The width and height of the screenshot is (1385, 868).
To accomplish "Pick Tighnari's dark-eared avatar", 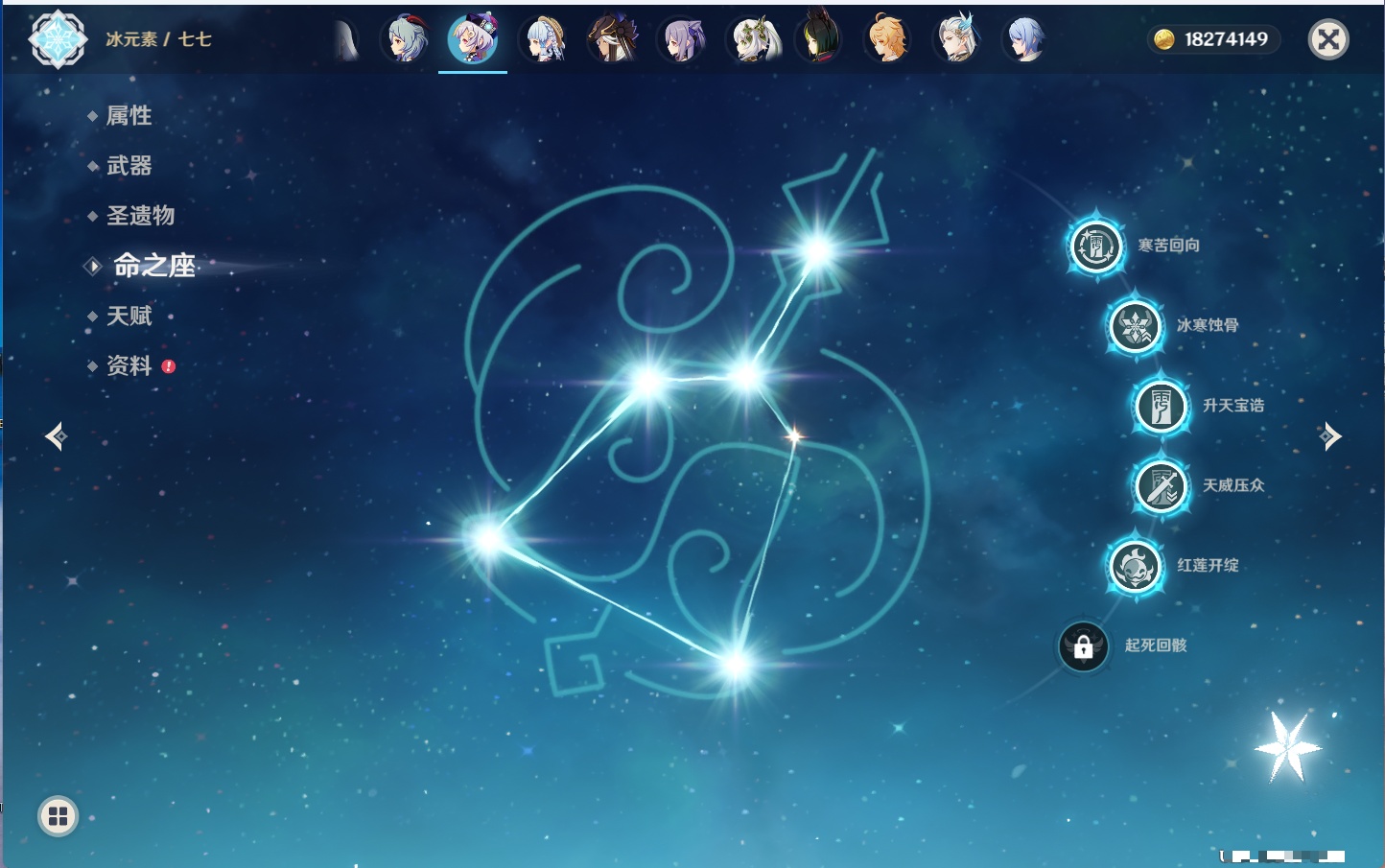I will [820, 39].
